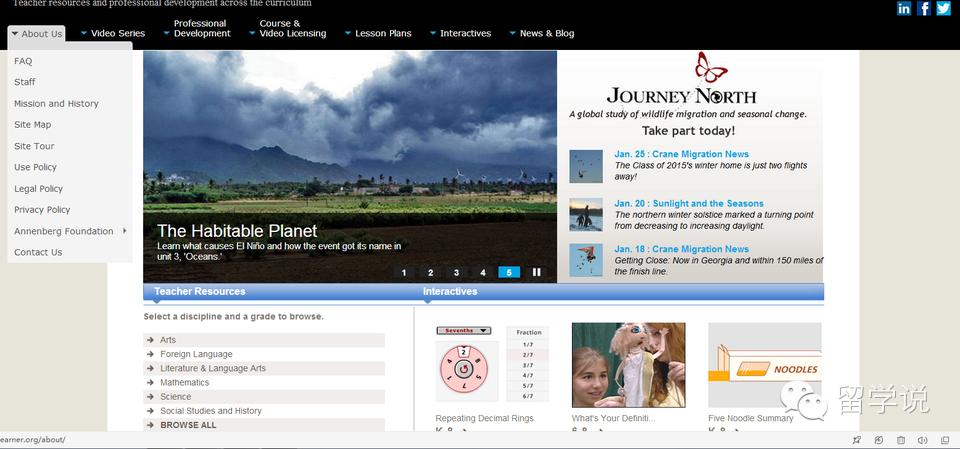Pause the homepage slideshow
This screenshot has width=960, height=449.
[536, 272]
